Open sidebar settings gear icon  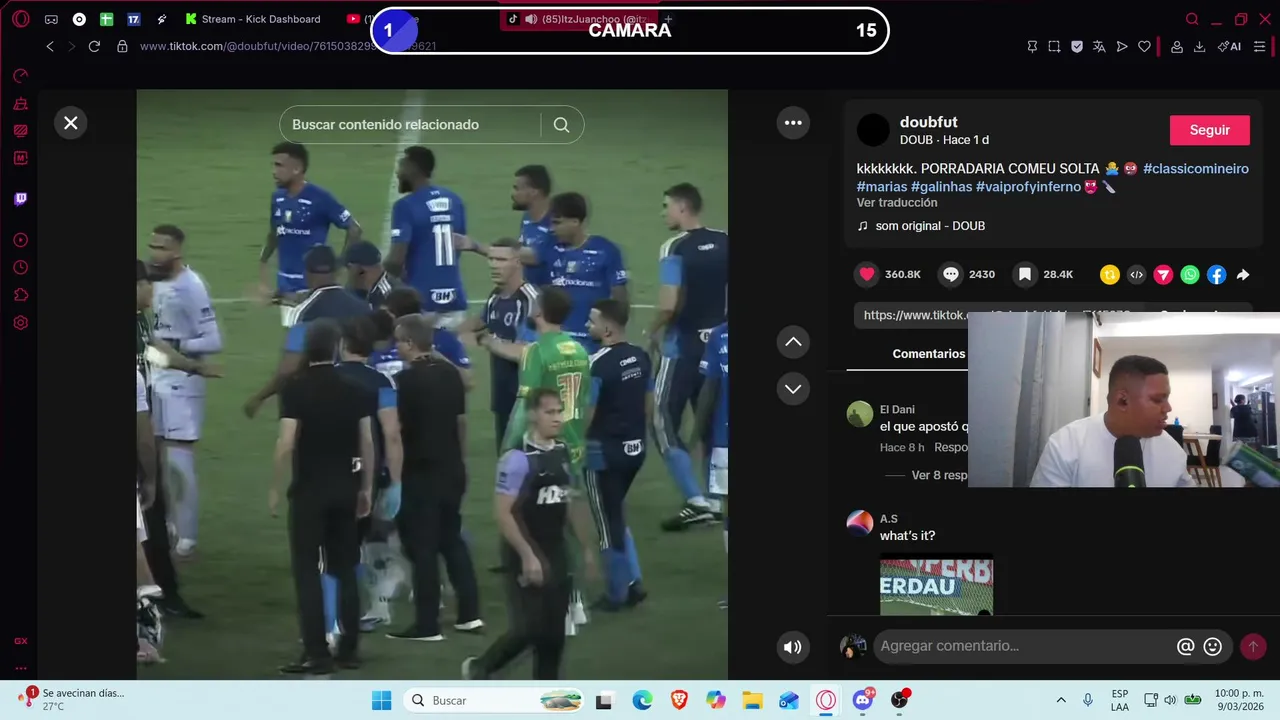(x=20, y=323)
